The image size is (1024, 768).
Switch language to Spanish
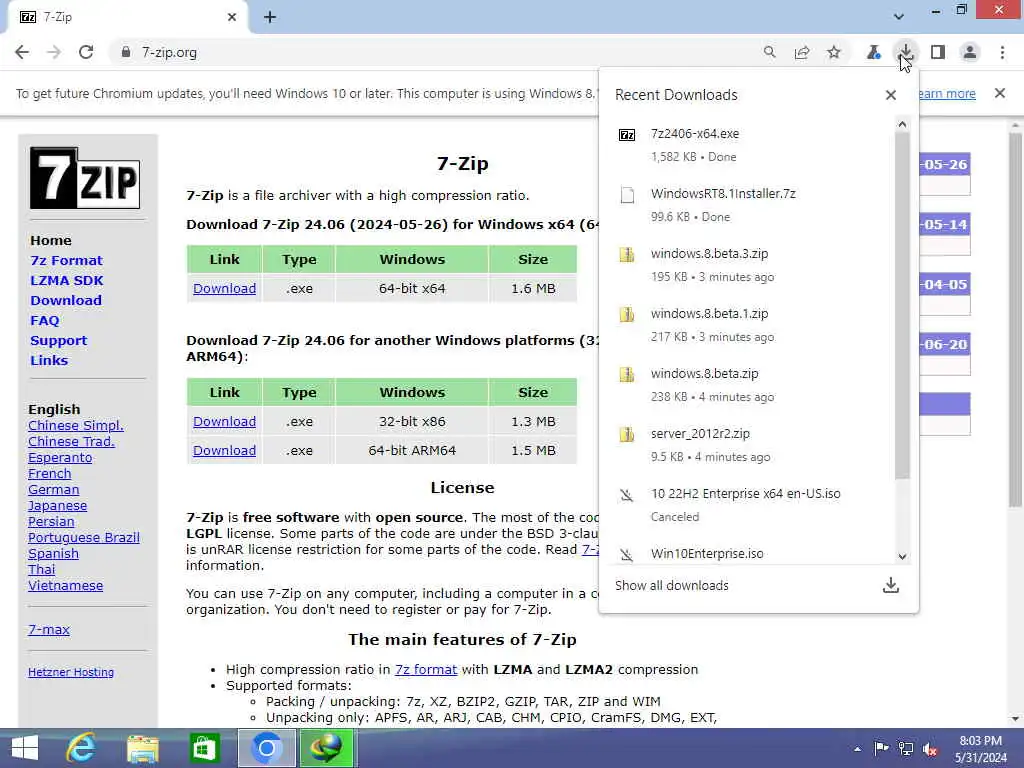click(x=53, y=554)
